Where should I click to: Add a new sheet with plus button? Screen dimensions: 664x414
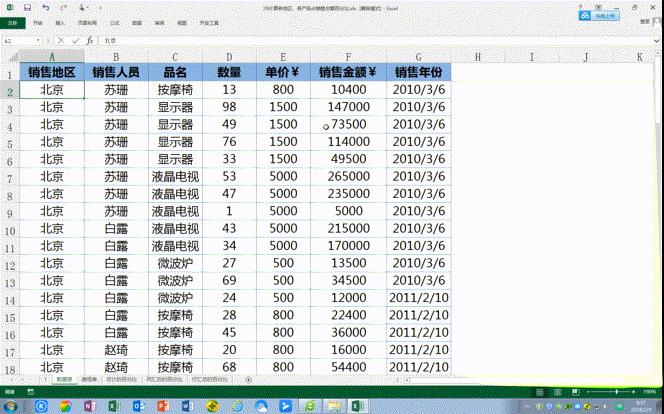249,380
